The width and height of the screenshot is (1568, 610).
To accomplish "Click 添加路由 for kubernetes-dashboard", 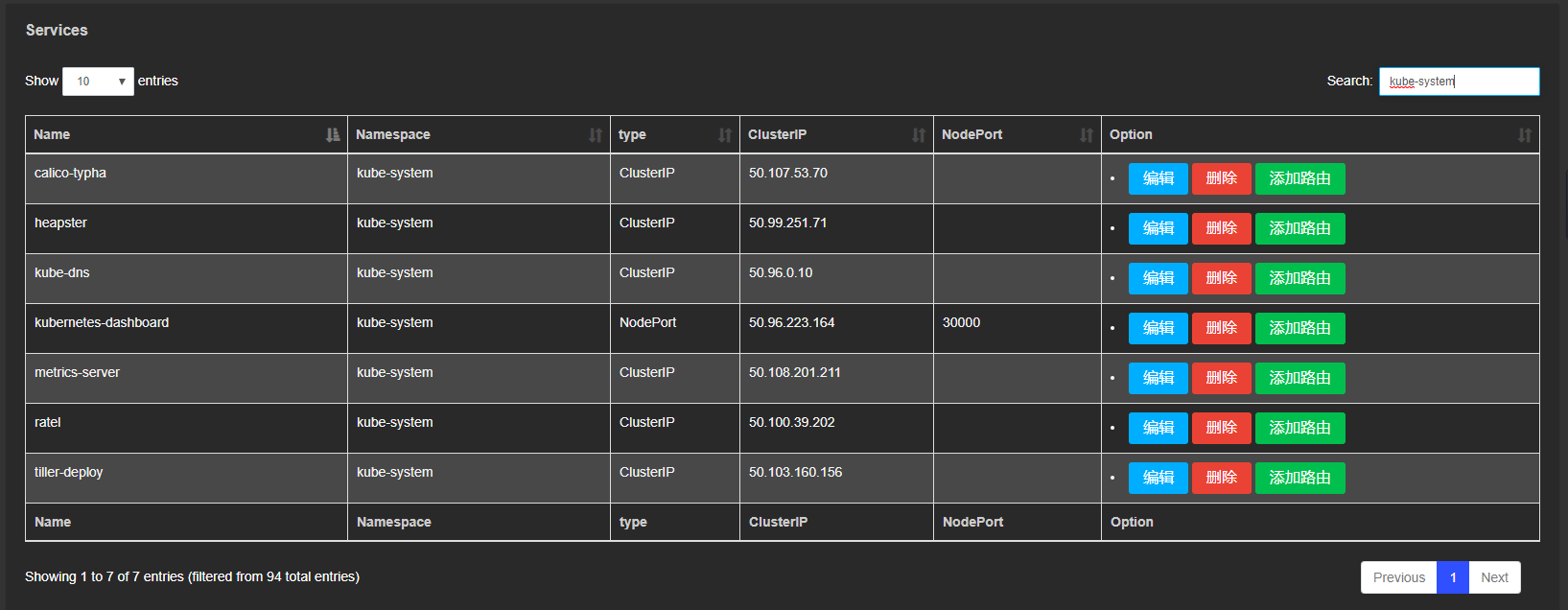I will click(1299, 328).
